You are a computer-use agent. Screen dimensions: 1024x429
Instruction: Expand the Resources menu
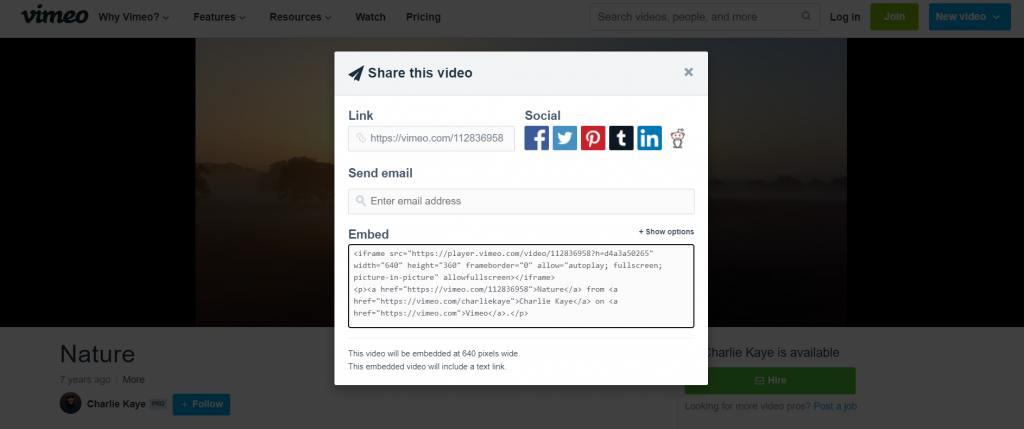point(300,17)
